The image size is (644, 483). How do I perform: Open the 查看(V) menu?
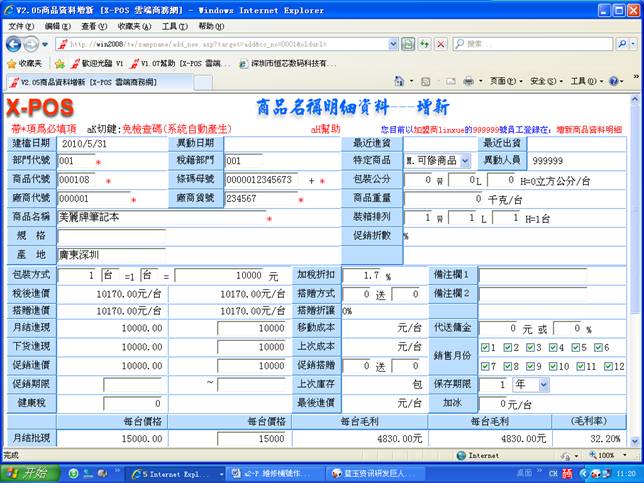point(94,26)
